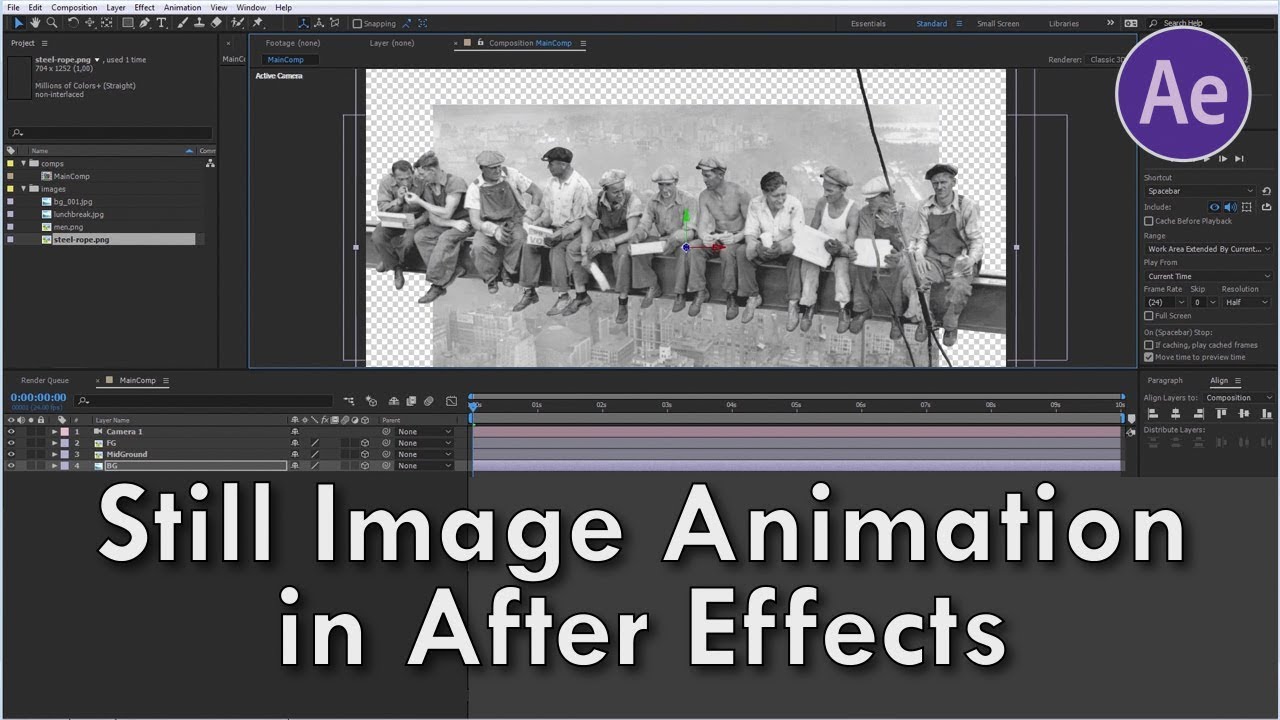Check Cache Before Playback
This screenshot has height=720, width=1280.
click(1148, 221)
